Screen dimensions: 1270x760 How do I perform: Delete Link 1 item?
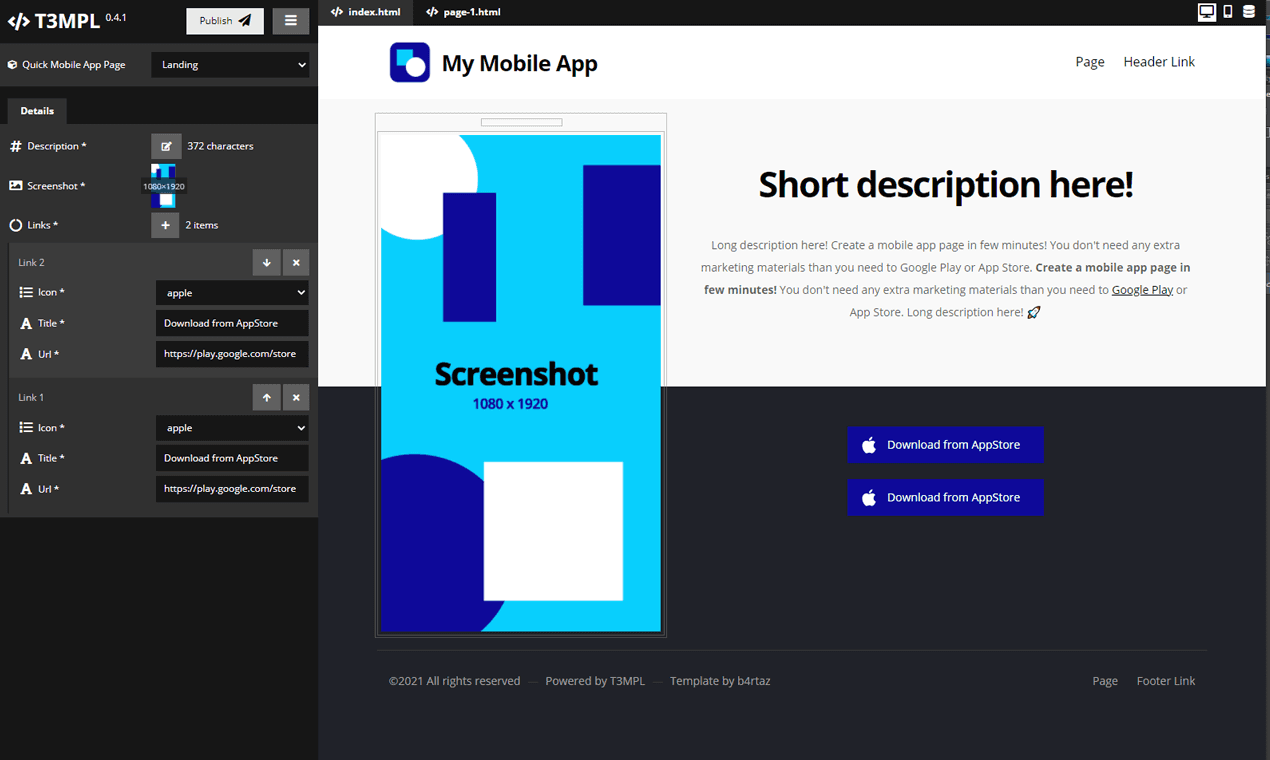296,398
